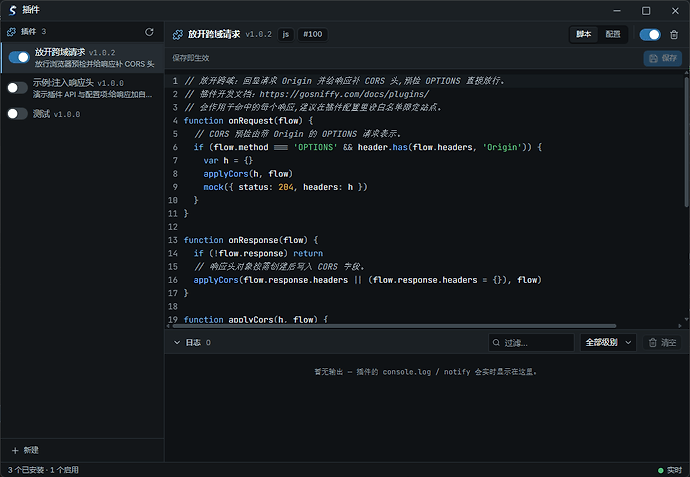Enable the 示例注入响应头 plugin toggle
This screenshot has height=477, width=690.
[x=18, y=88]
